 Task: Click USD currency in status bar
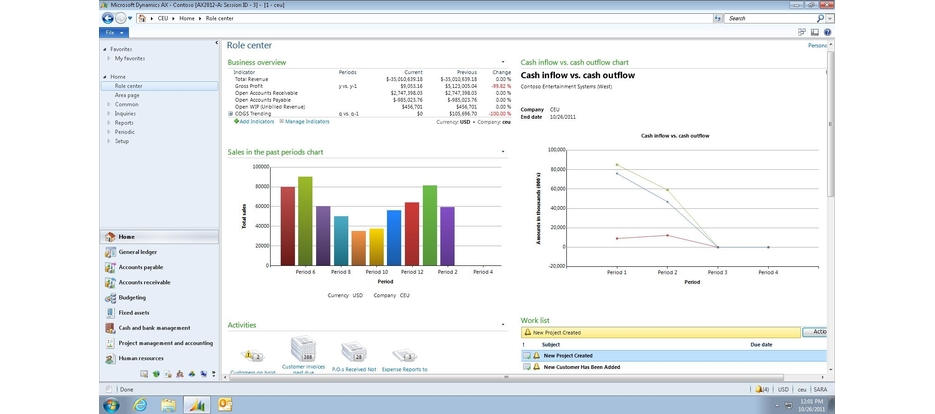tap(782, 389)
